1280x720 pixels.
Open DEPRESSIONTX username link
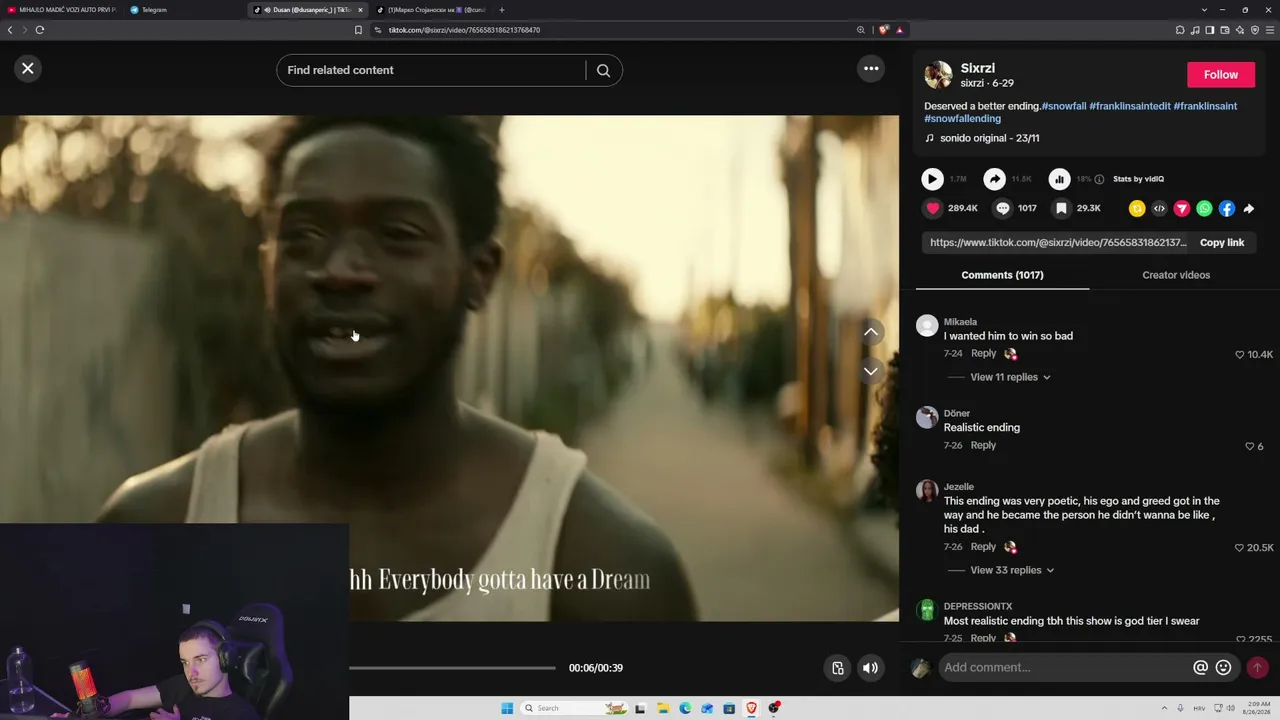(x=978, y=606)
